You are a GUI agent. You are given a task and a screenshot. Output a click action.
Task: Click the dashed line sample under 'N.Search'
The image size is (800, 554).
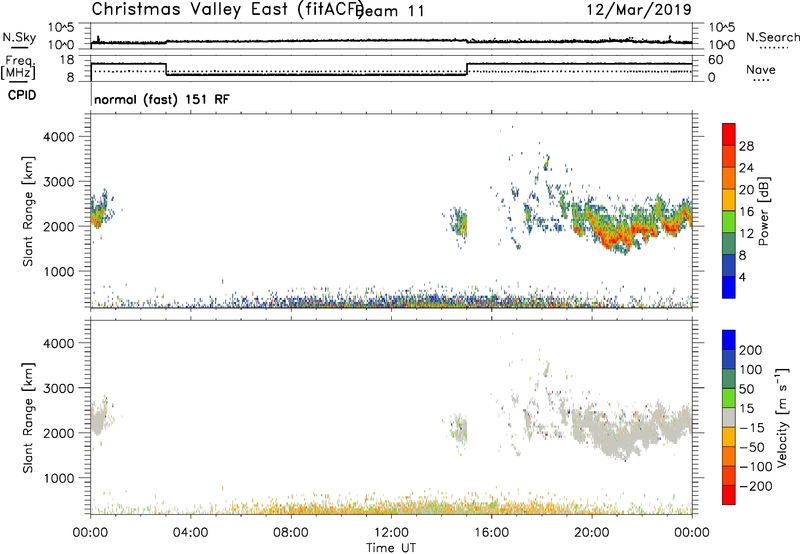(x=773, y=48)
